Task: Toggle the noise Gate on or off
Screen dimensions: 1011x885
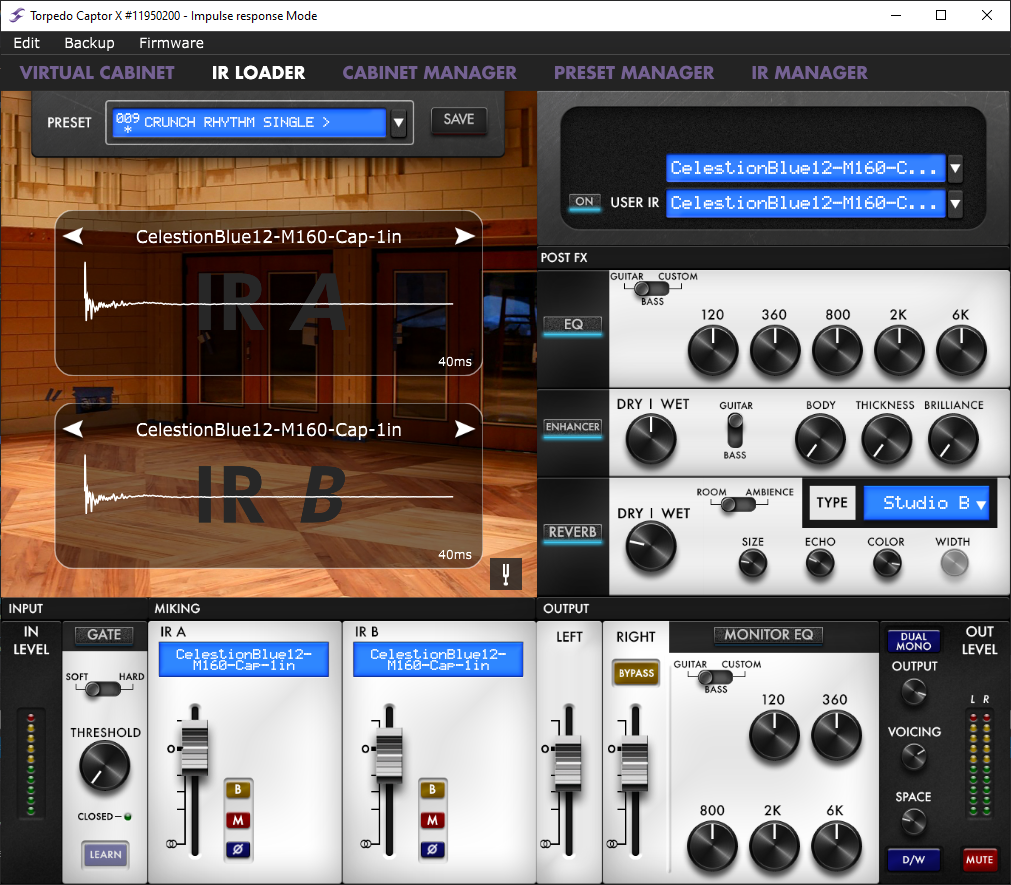Action: point(104,635)
